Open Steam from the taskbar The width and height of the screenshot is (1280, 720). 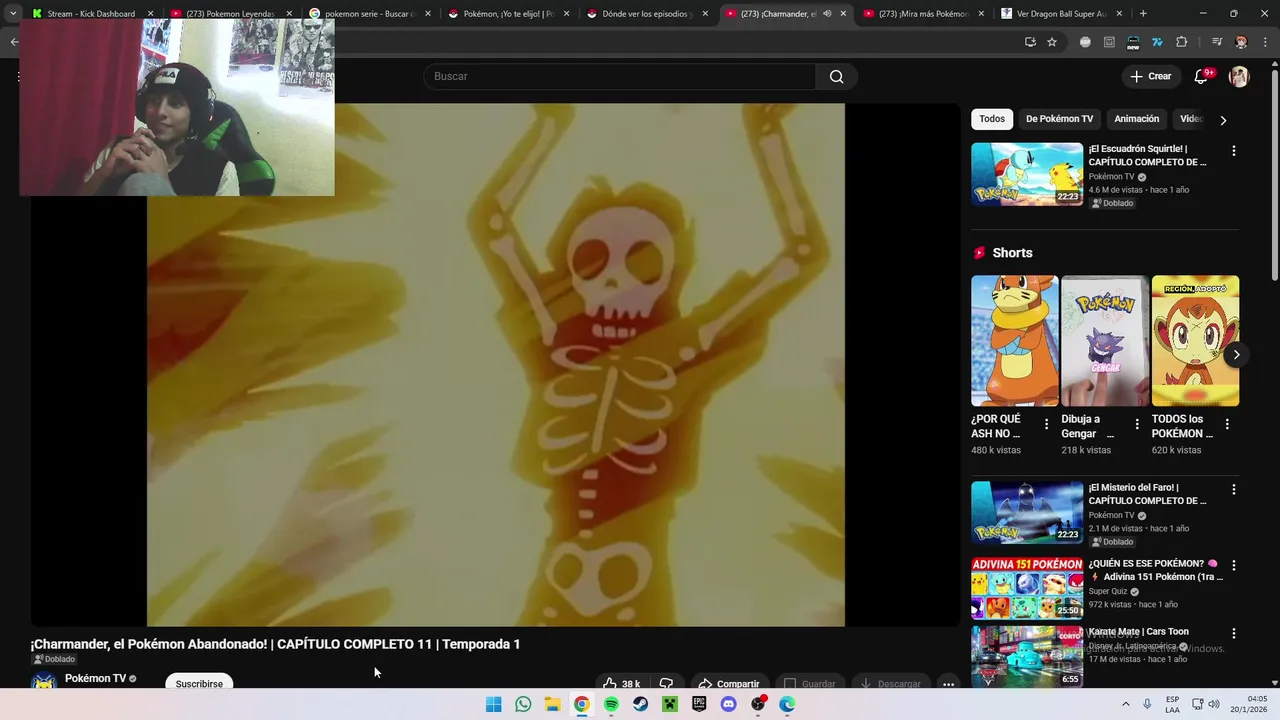[x=640, y=704]
